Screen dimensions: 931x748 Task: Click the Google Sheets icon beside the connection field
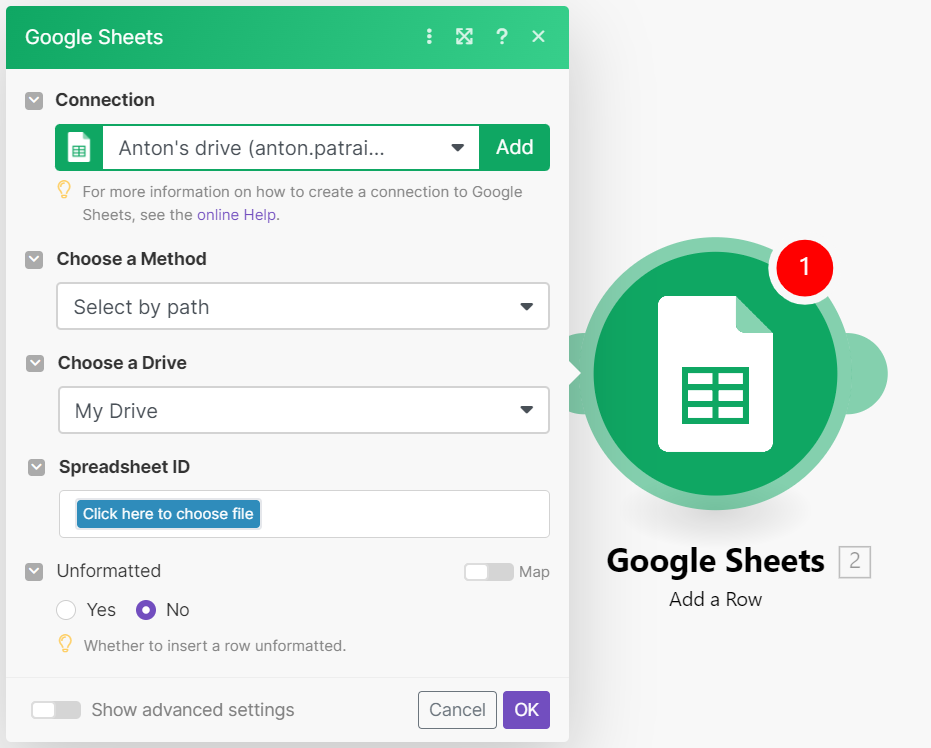79,147
